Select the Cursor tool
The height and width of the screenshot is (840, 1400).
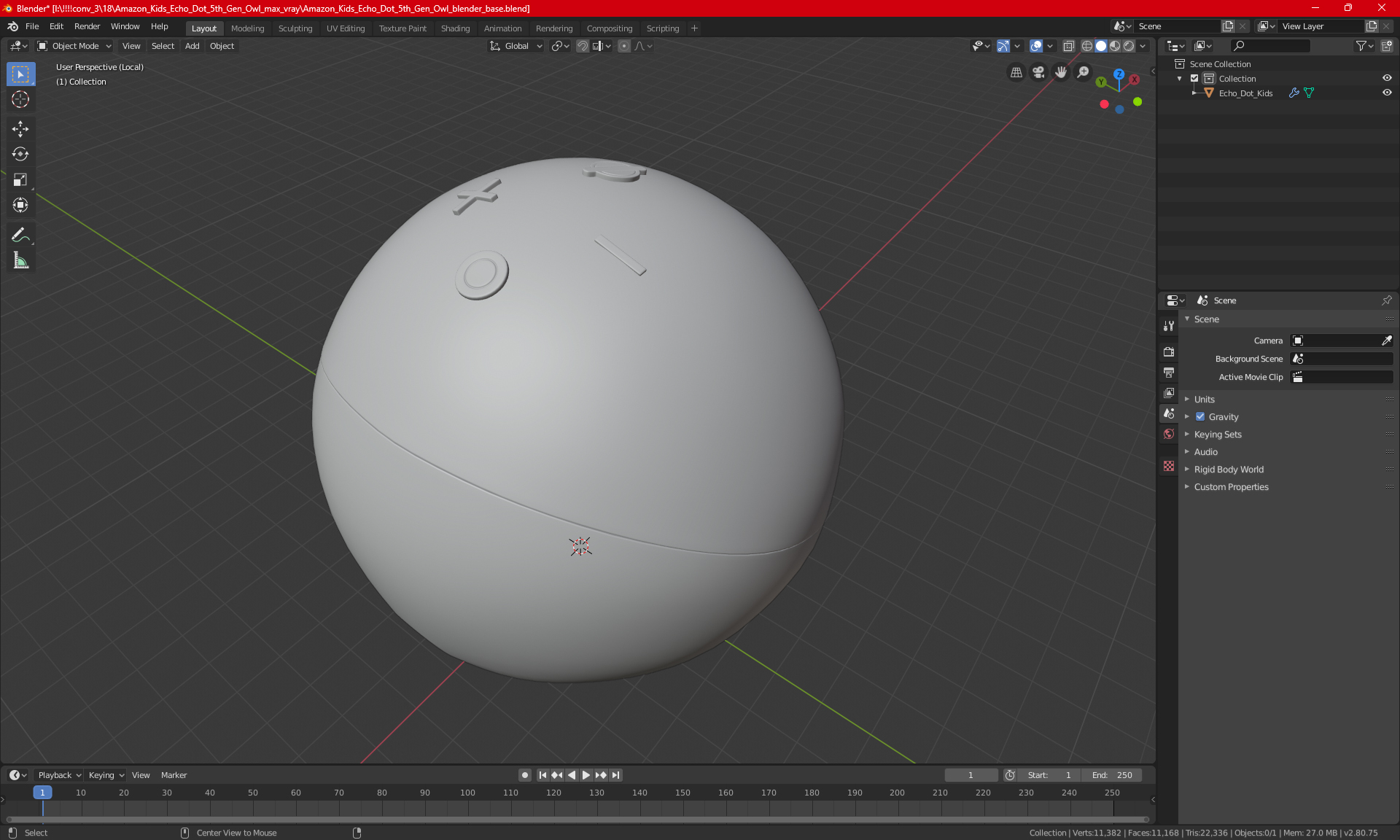pyautogui.click(x=20, y=99)
